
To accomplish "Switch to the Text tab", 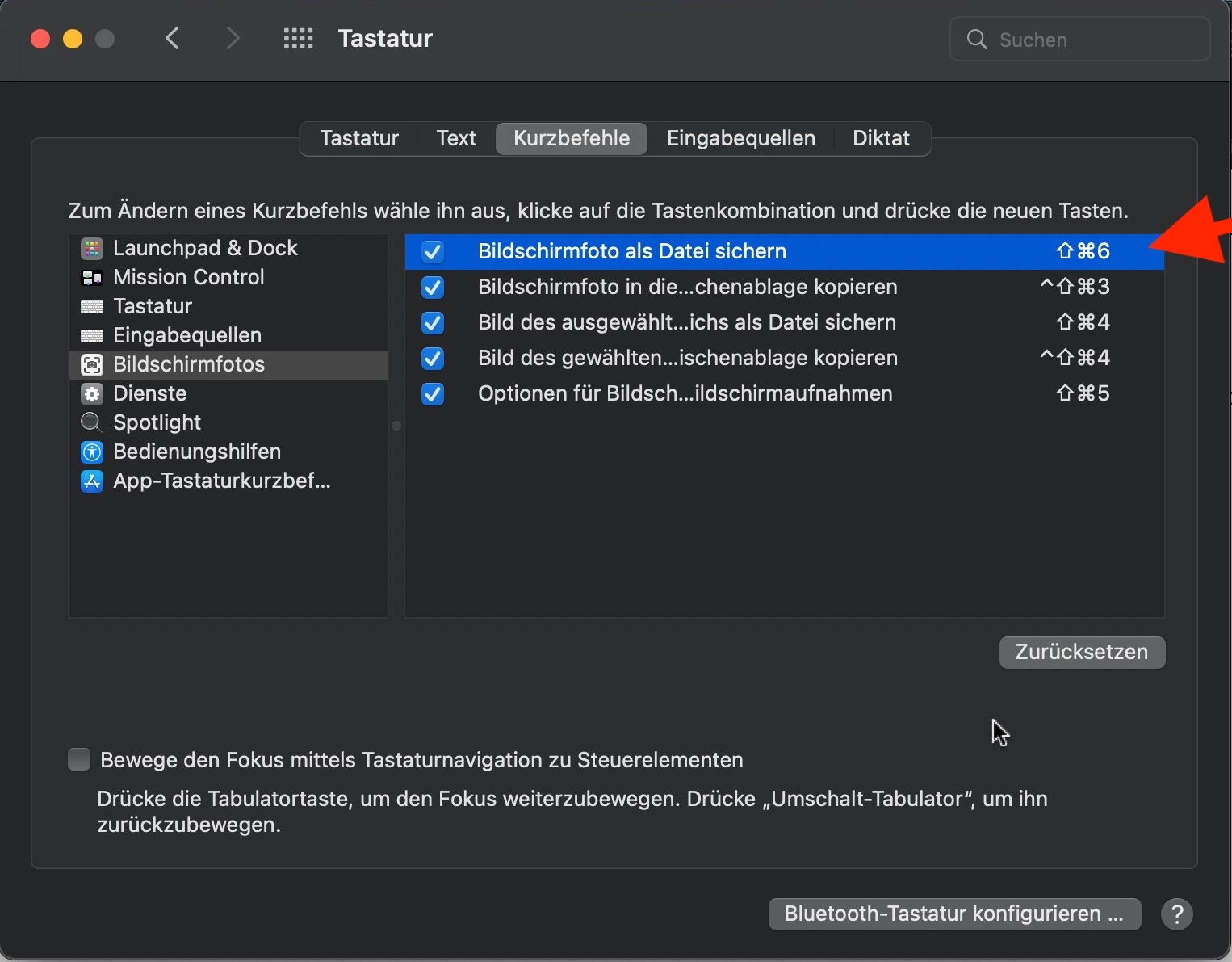I will tap(456, 138).
